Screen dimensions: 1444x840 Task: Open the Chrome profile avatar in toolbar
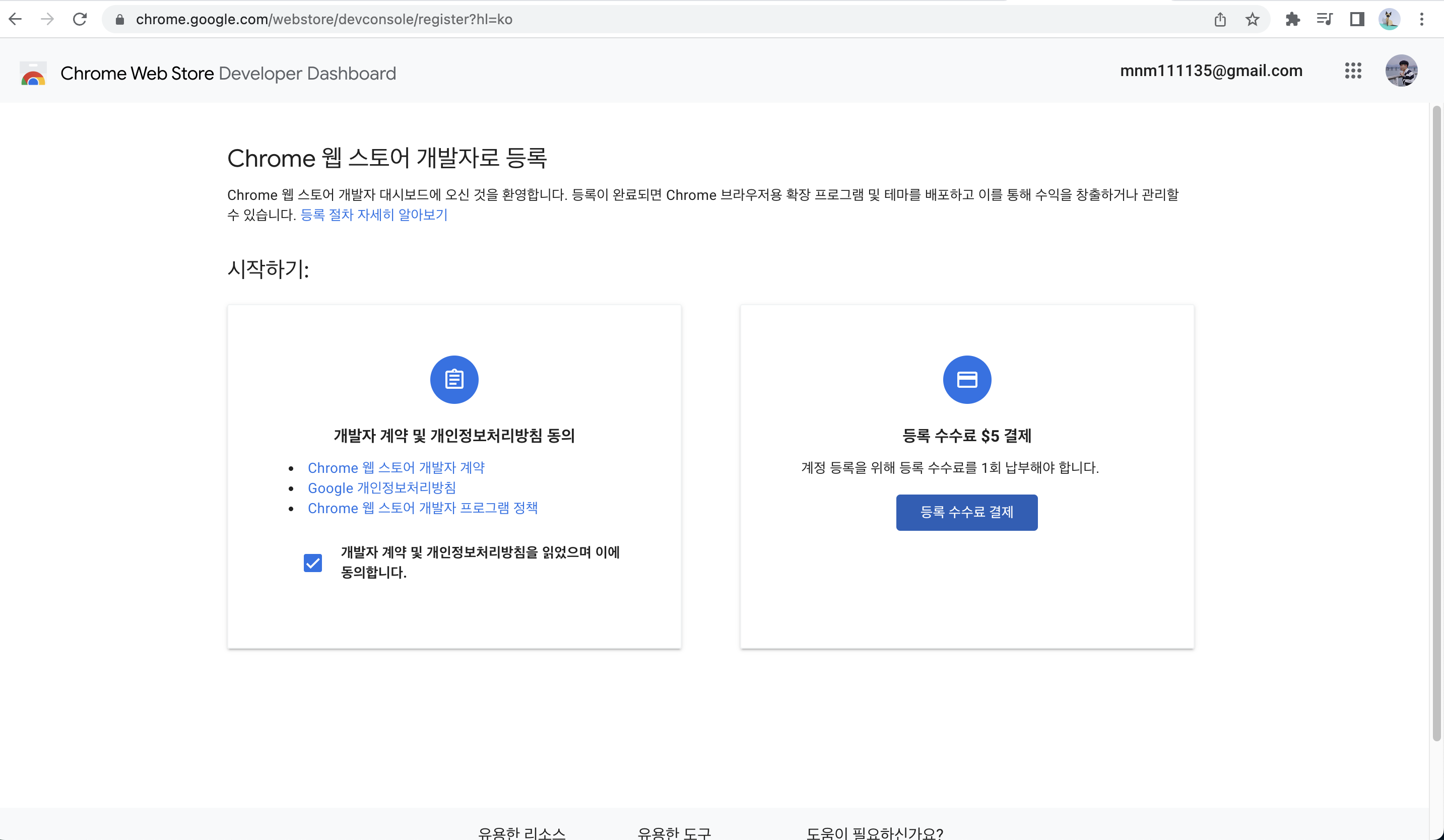(1389, 20)
